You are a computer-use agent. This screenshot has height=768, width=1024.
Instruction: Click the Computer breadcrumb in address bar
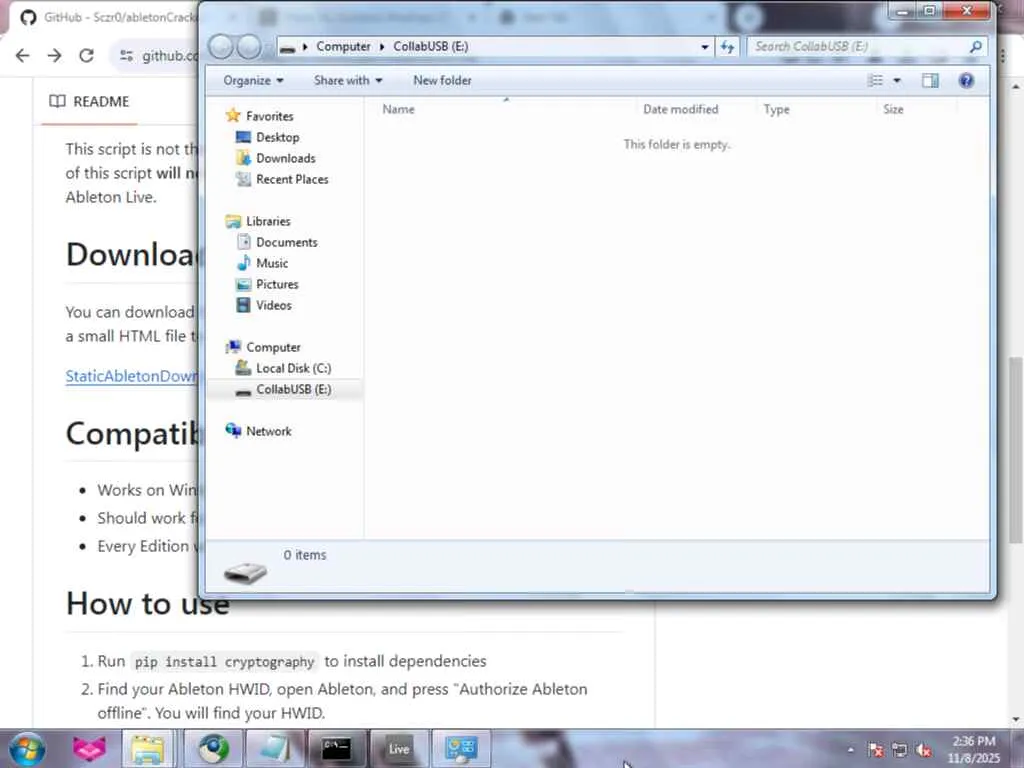(x=344, y=46)
